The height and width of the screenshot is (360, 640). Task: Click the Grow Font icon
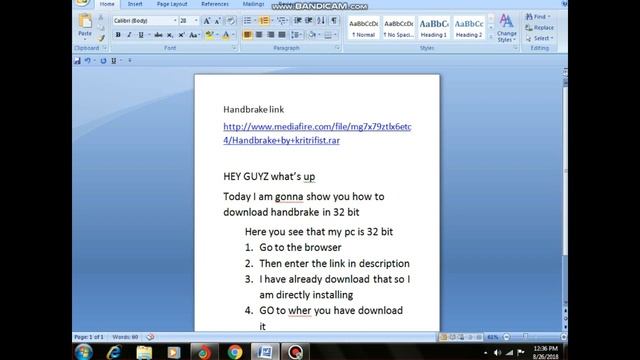207,21
